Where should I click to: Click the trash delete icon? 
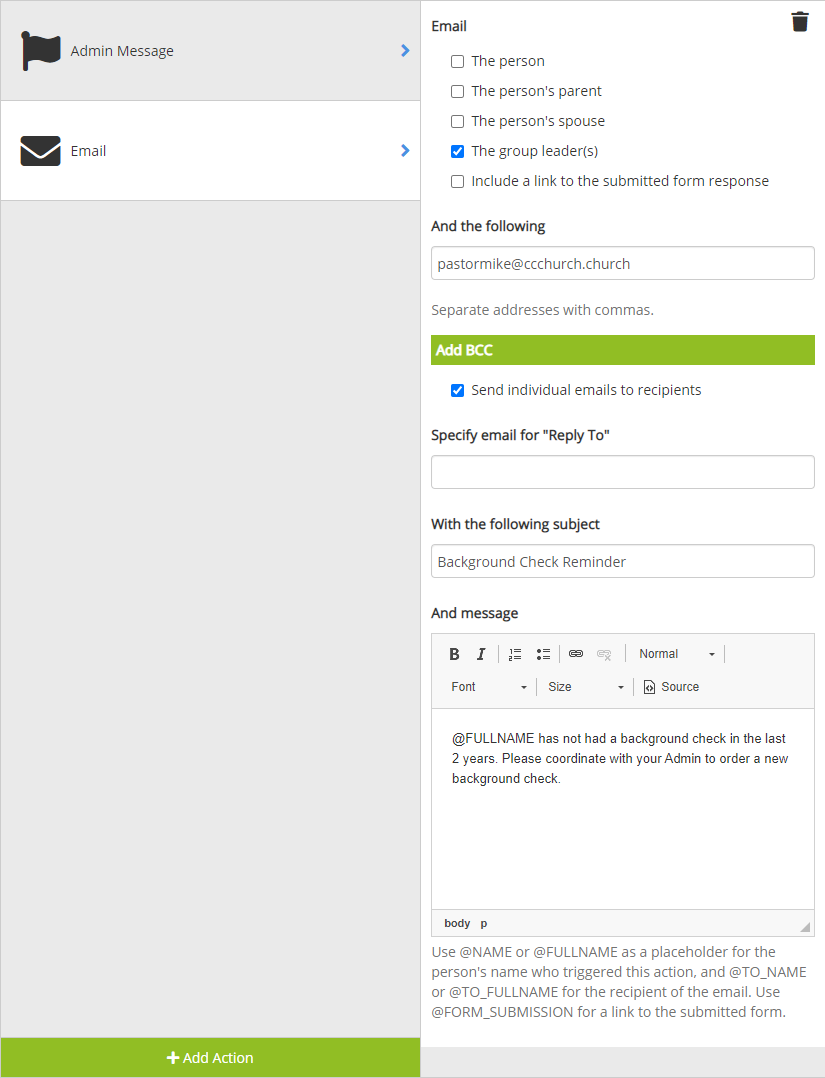(799, 22)
